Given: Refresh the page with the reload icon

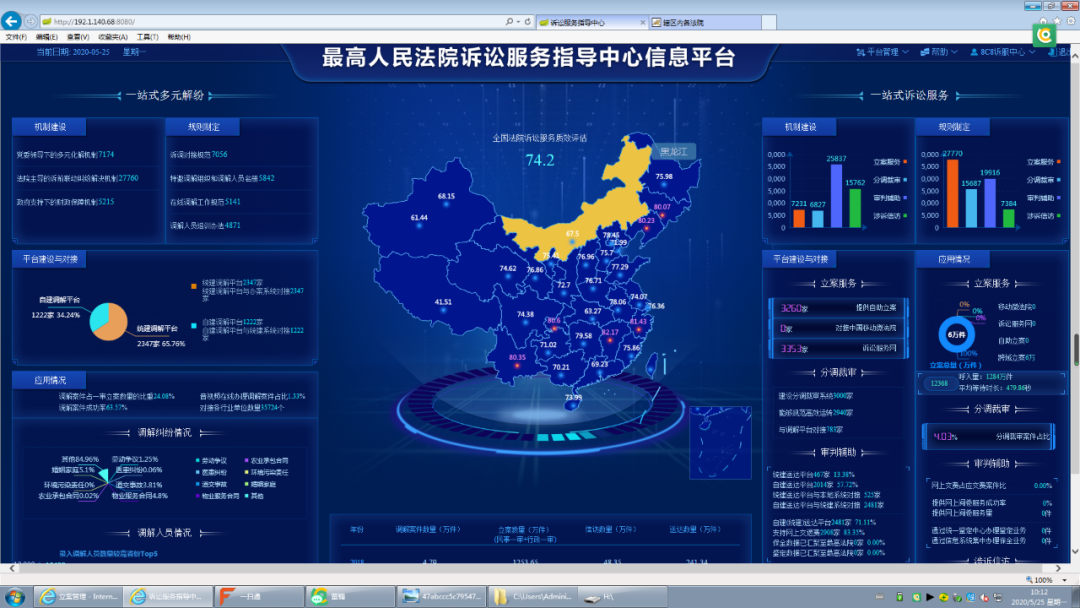Looking at the screenshot, I should point(528,22).
